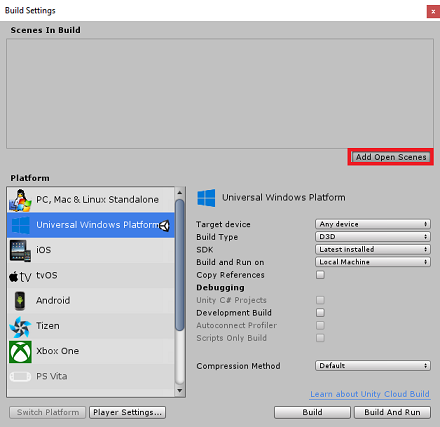Viewport: 440px width, 427px height.
Task: Click the platform list scrollbar thumb
Action: pyautogui.click(x=180, y=265)
